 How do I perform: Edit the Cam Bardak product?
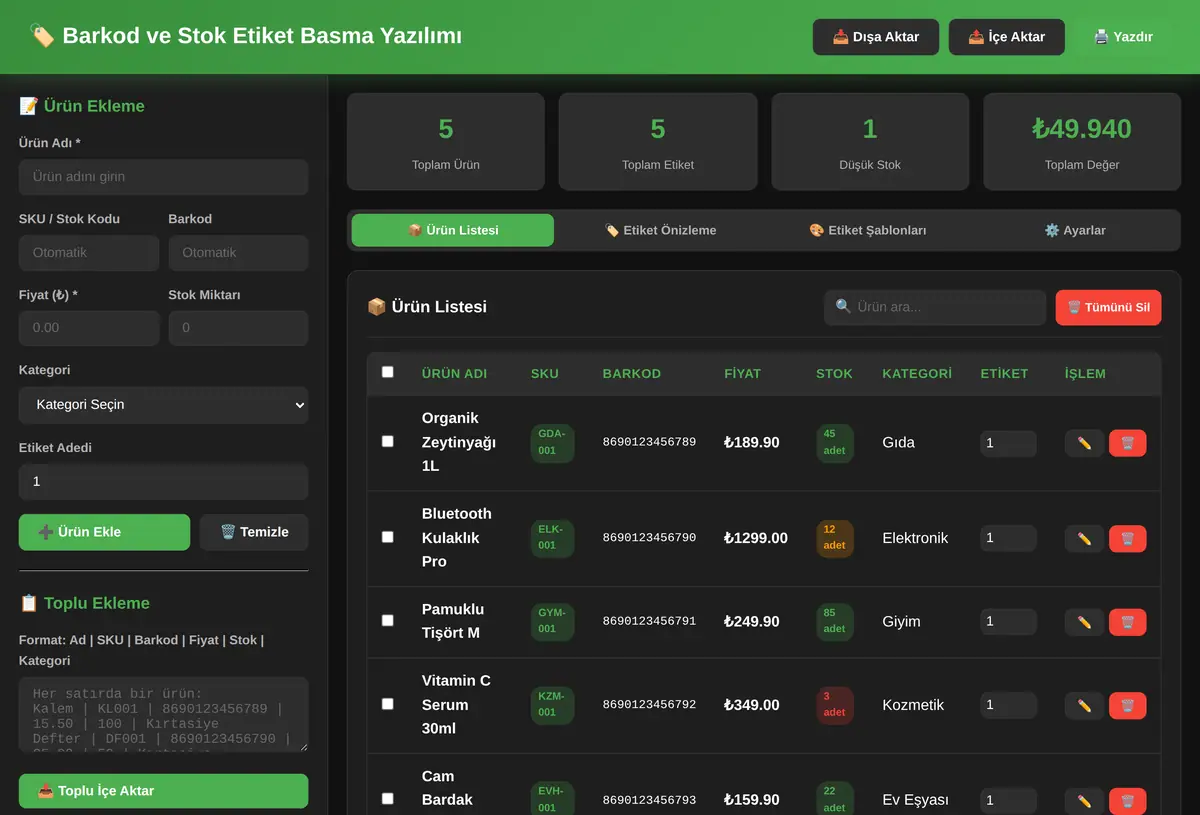click(1084, 801)
